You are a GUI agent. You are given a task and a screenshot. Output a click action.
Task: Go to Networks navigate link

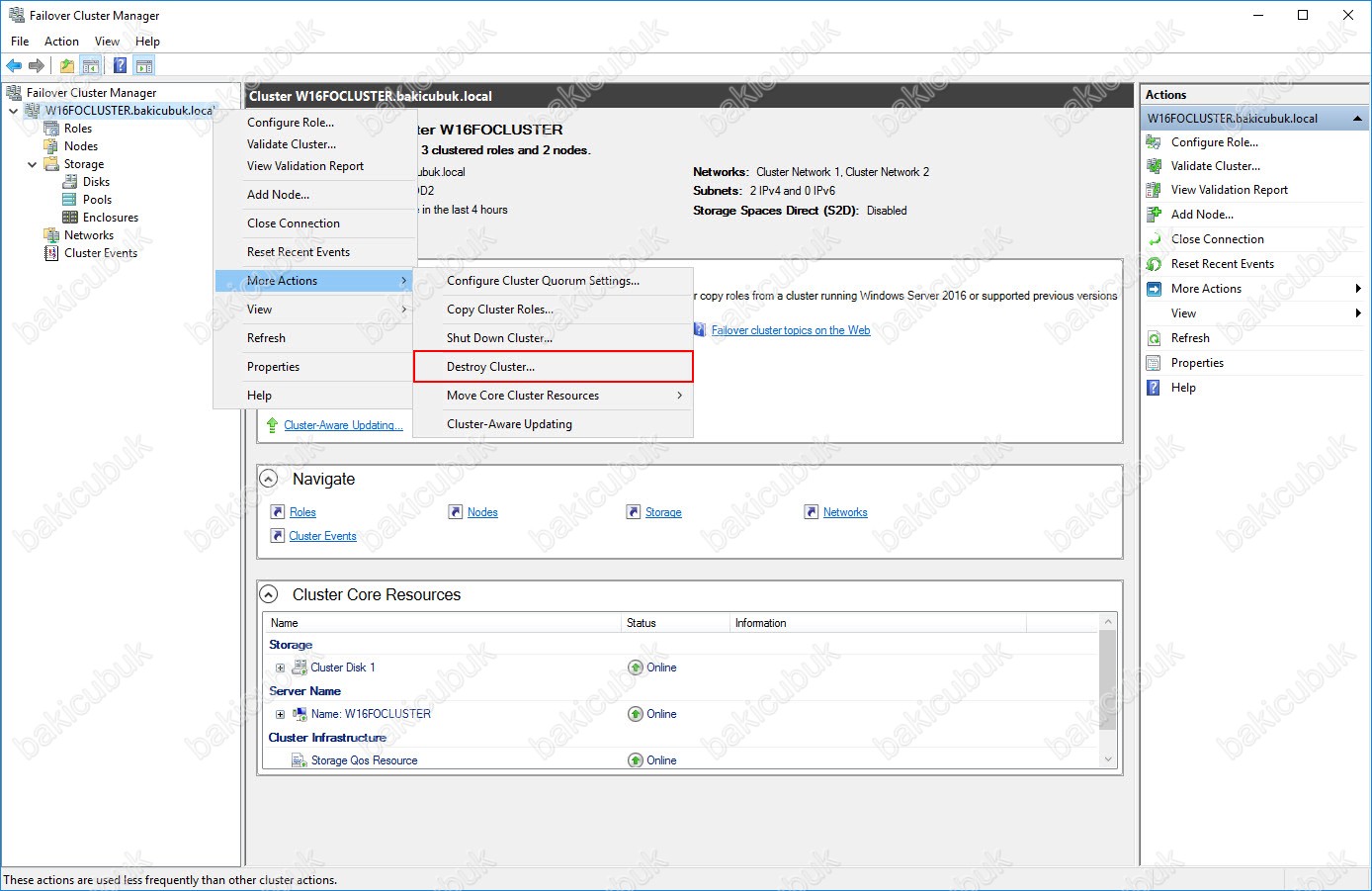pyautogui.click(x=845, y=512)
